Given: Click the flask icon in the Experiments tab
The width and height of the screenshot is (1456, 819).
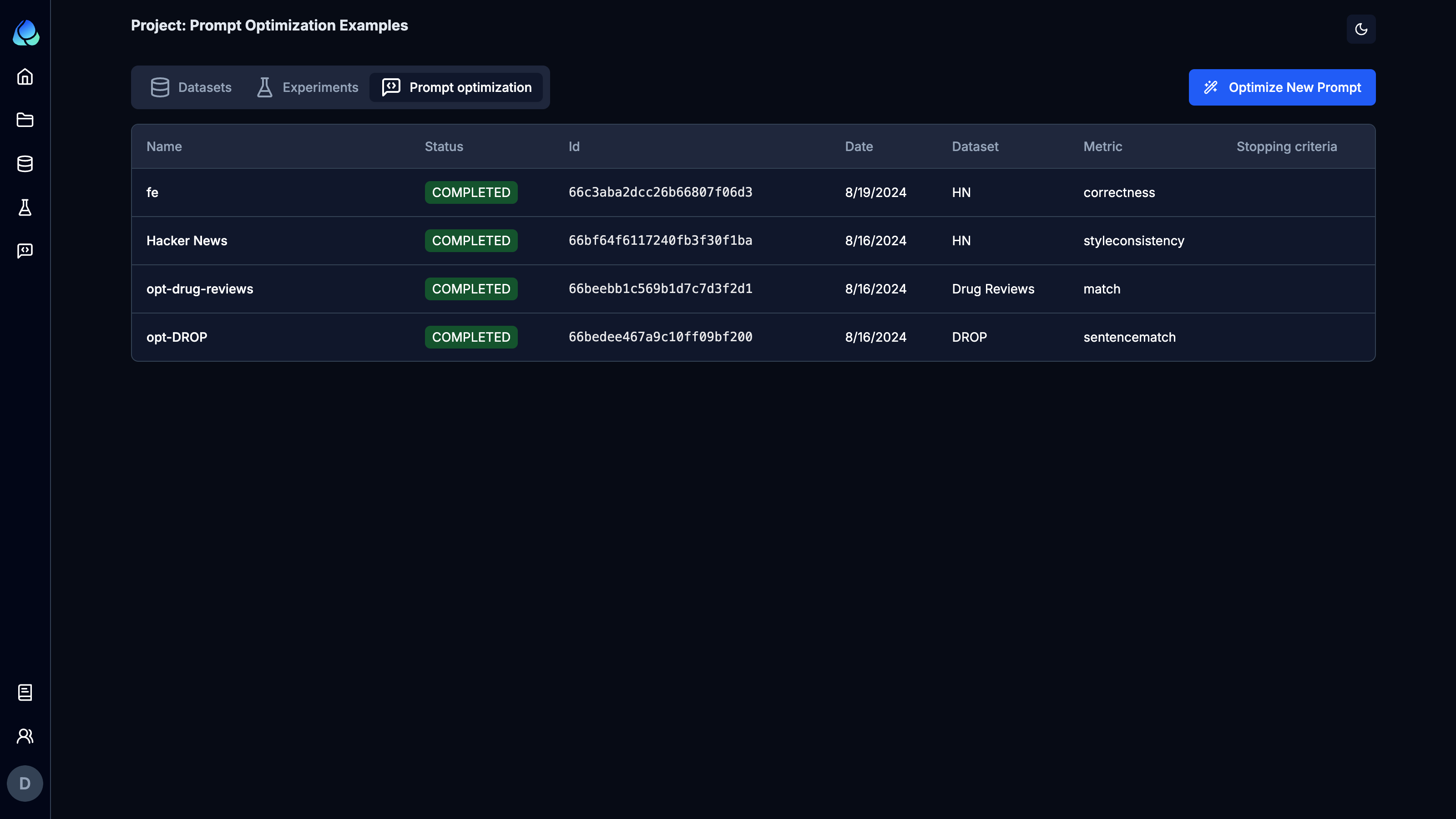Looking at the screenshot, I should [264, 87].
